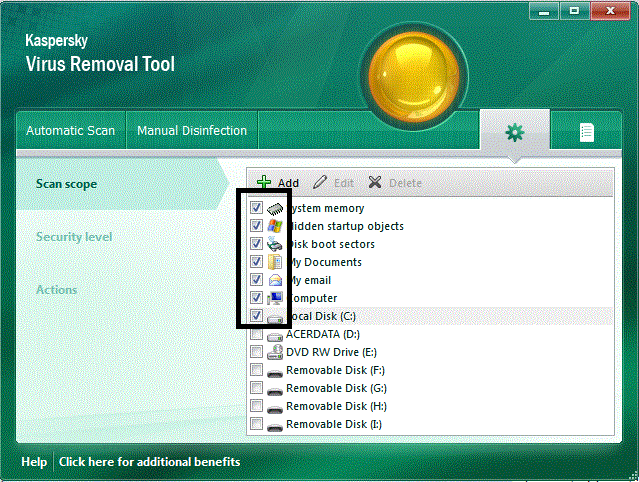This screenshot has width=639, height=482.
Task: Click the yellow status orb indicator
Action: tap(414, 76)
